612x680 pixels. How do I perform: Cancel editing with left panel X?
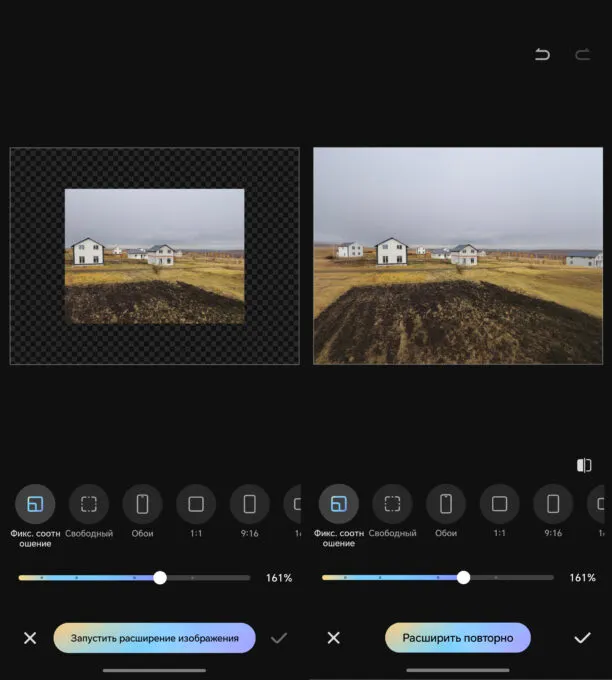[30, 638]
